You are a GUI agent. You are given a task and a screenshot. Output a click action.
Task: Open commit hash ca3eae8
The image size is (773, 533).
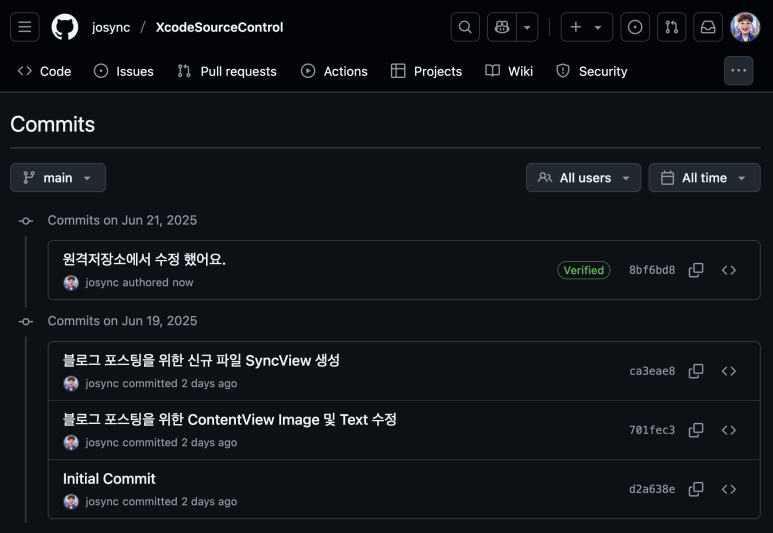(652, 371)
